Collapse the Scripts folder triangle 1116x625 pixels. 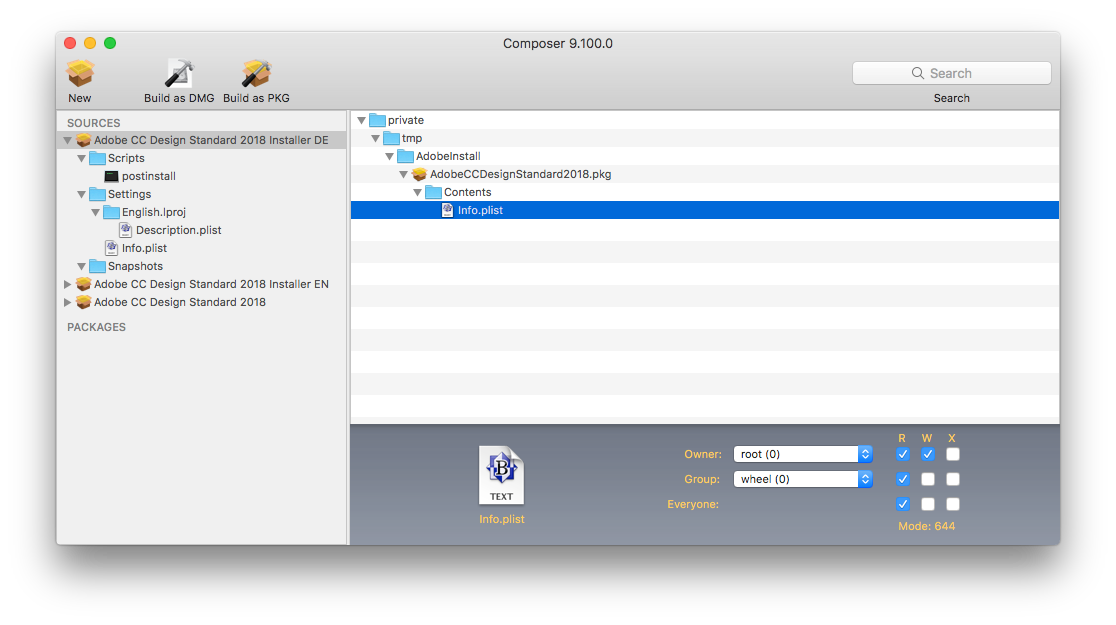(x=82, y=158)
